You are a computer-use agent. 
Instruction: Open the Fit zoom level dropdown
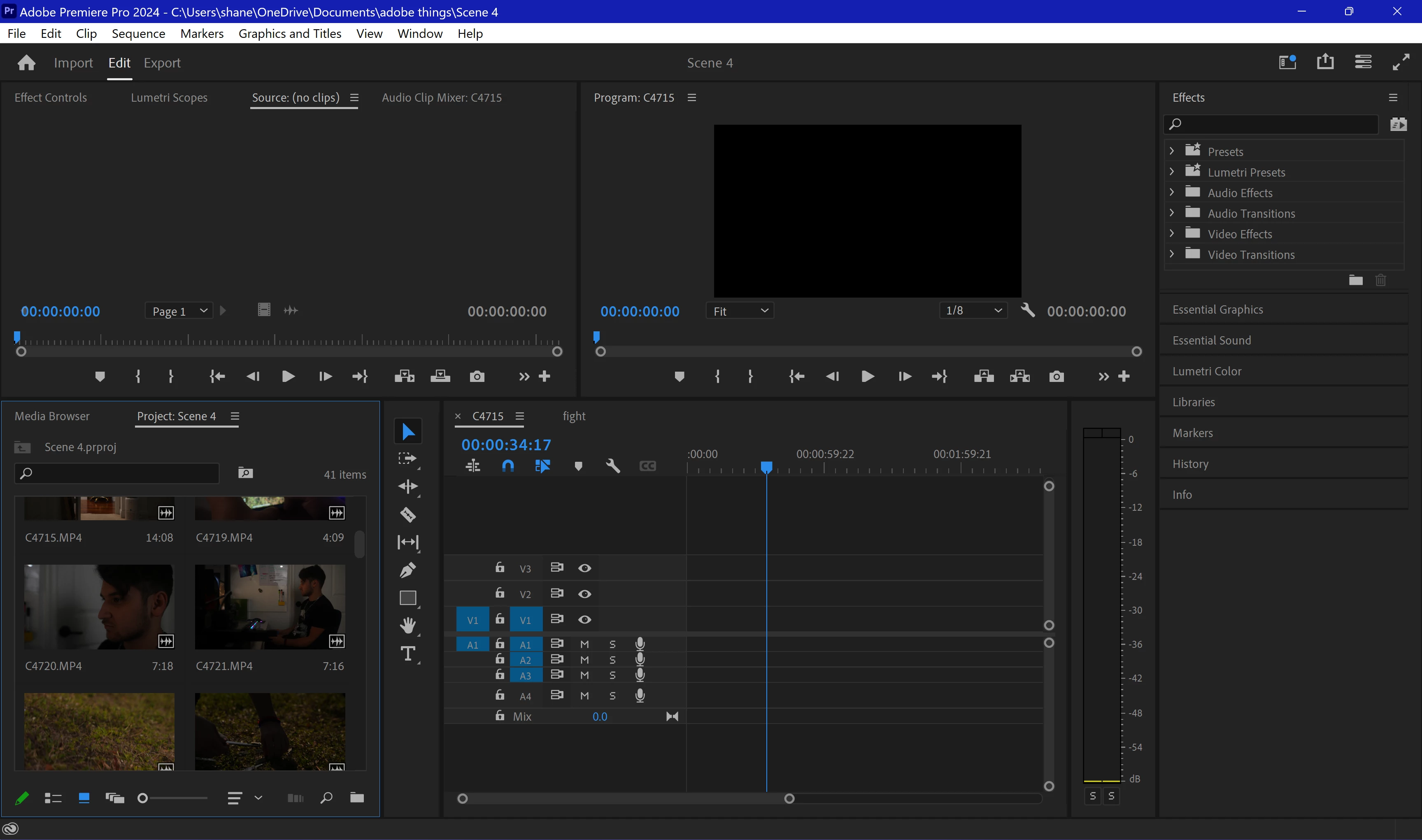click(740, 311)
